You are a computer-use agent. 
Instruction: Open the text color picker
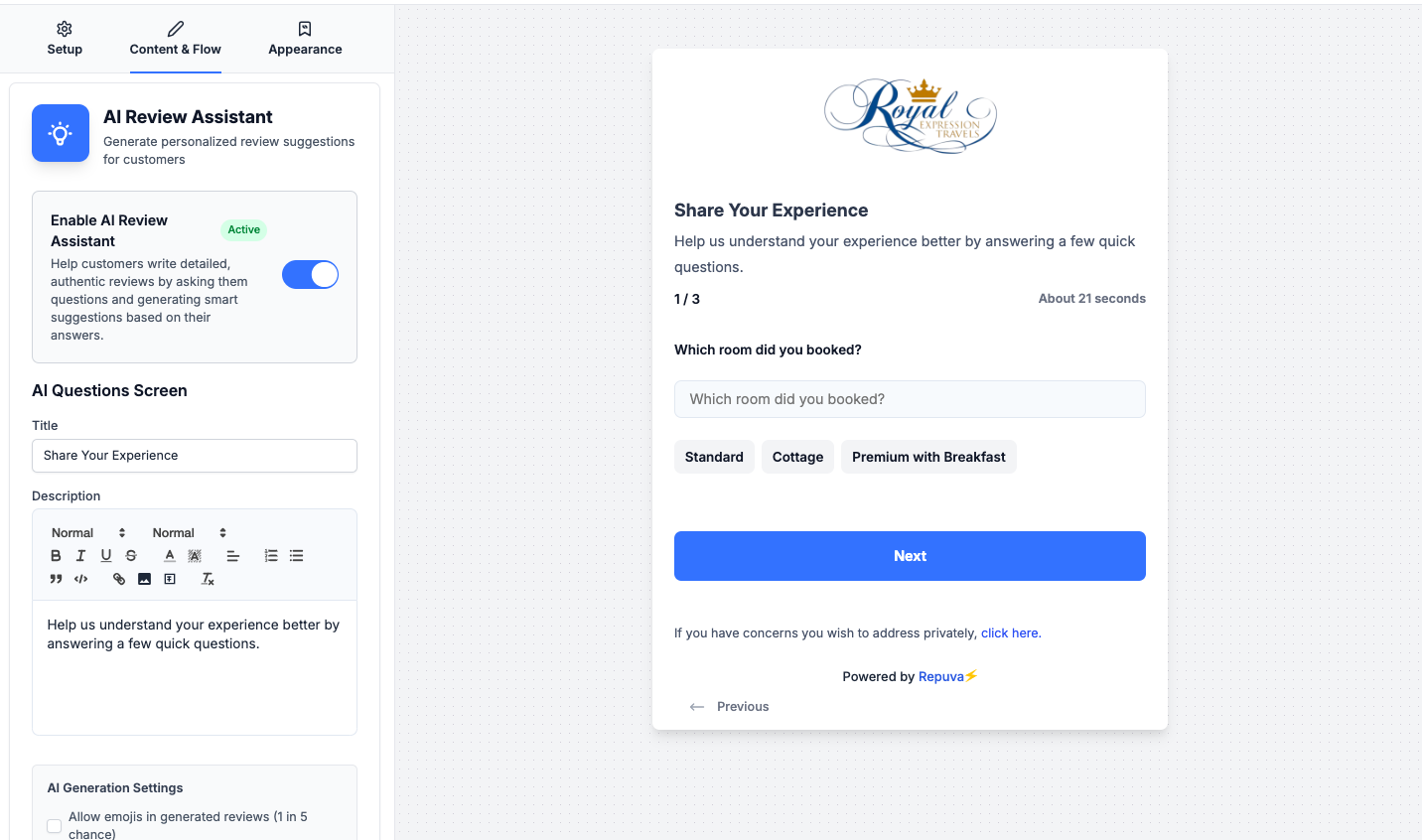pos(170,556)
